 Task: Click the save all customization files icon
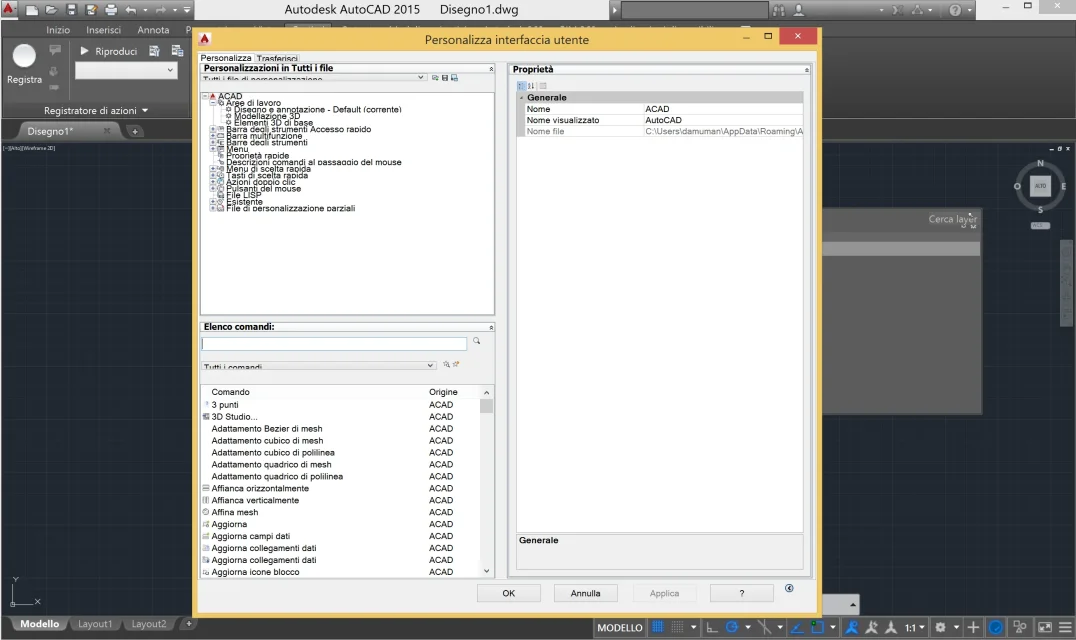coord(445,78)
